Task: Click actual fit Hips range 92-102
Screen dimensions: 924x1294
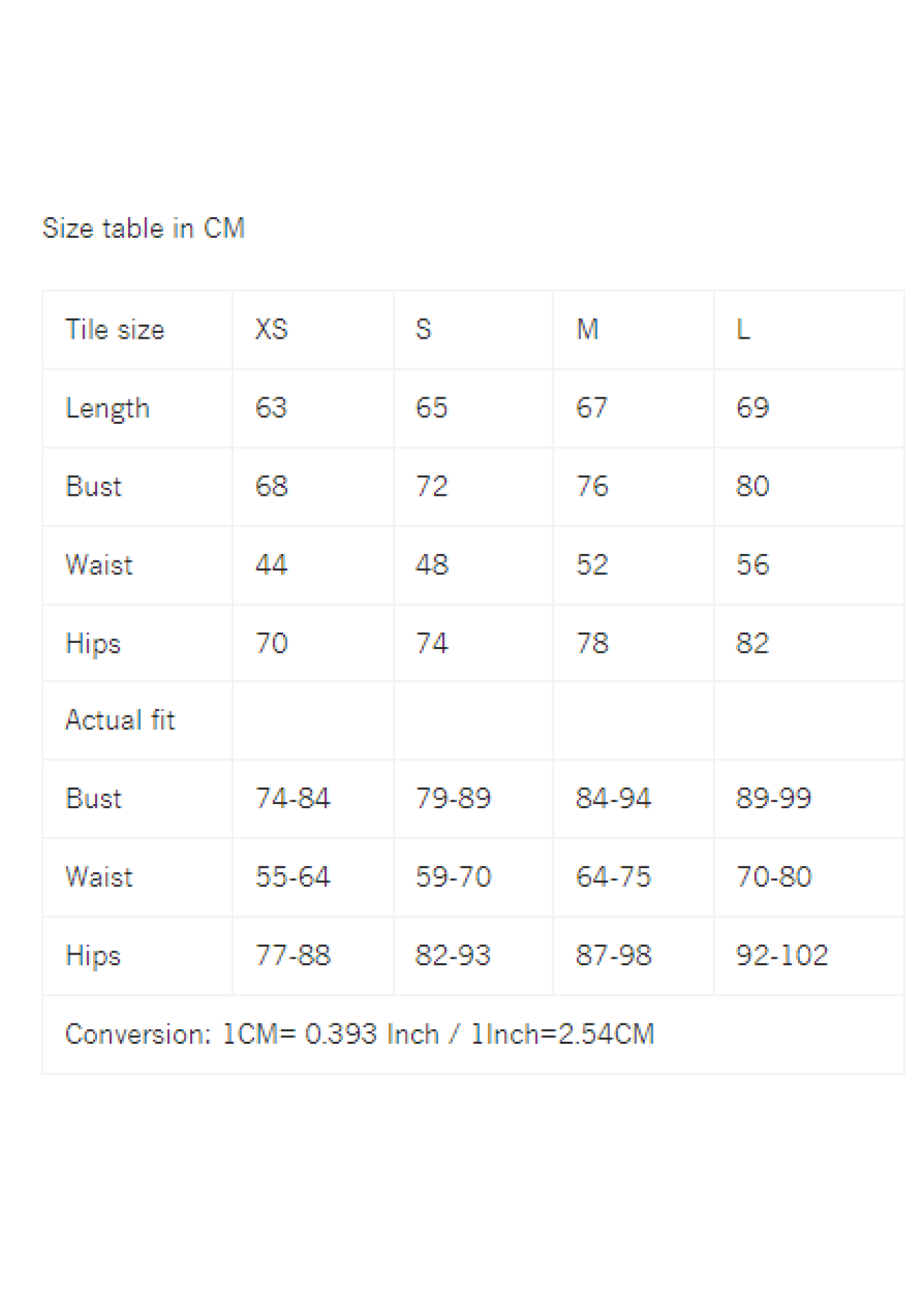Action: (782, 956)
